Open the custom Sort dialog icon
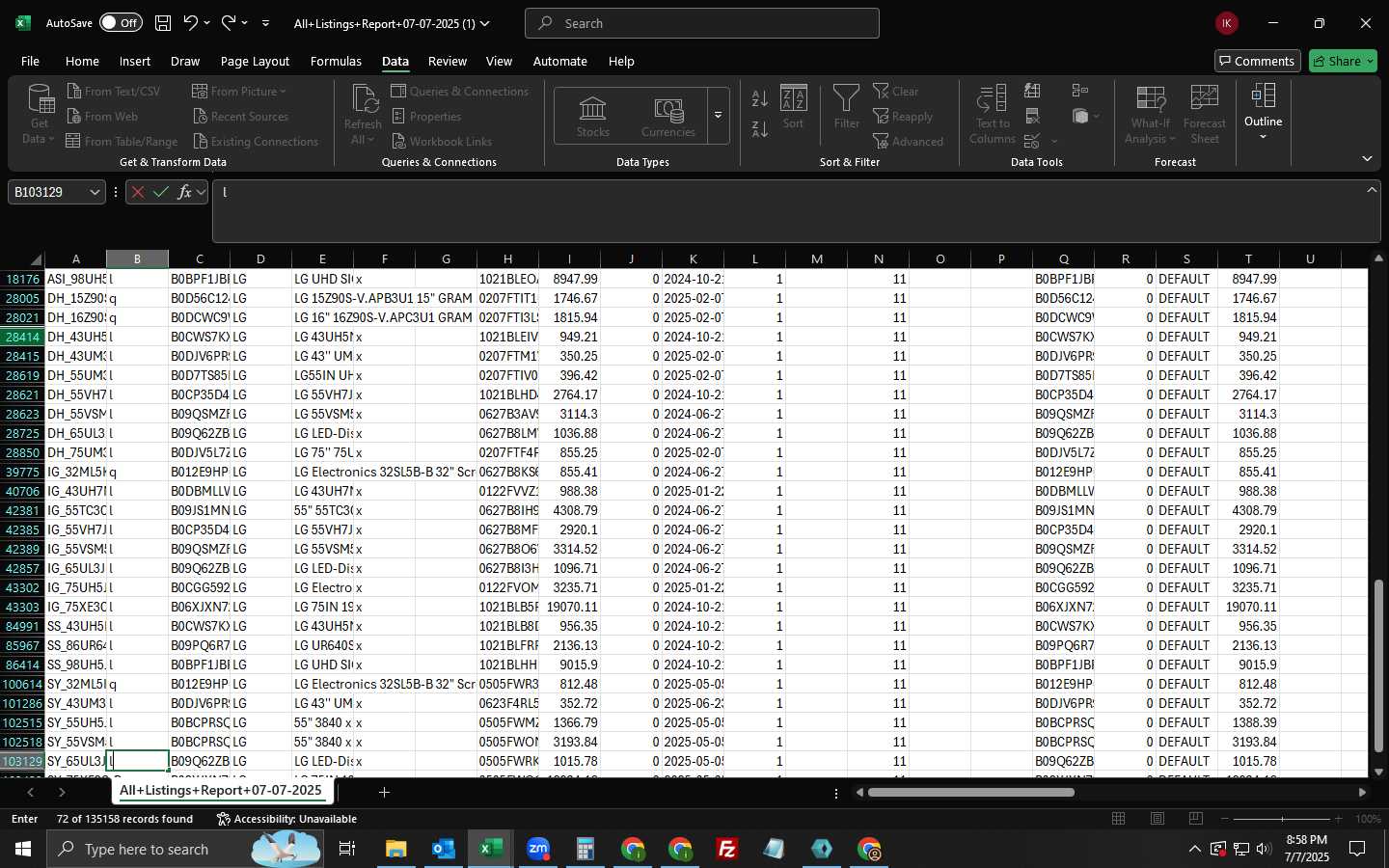The image size is (1389, 868). (793, 107)
